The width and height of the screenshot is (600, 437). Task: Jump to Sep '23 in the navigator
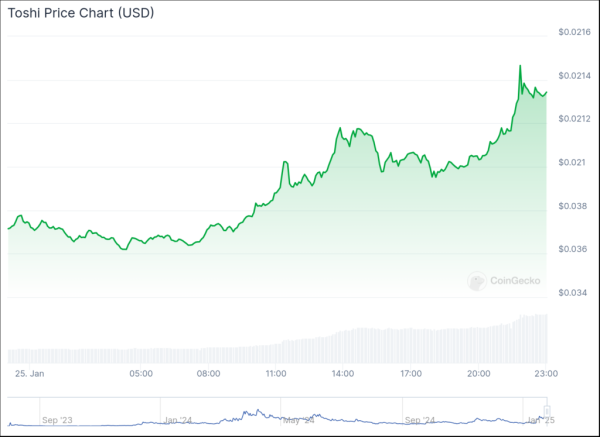pyautogui.click(x=56, y=420)
